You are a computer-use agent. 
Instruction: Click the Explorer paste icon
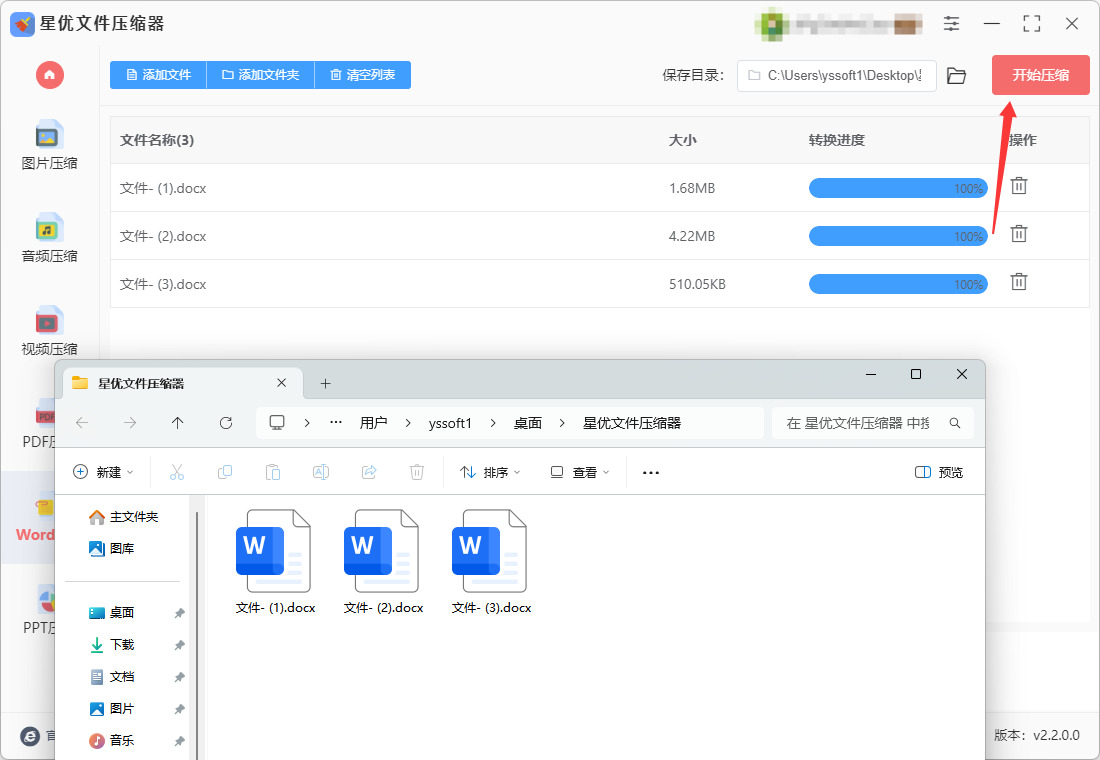click(273, 472)
